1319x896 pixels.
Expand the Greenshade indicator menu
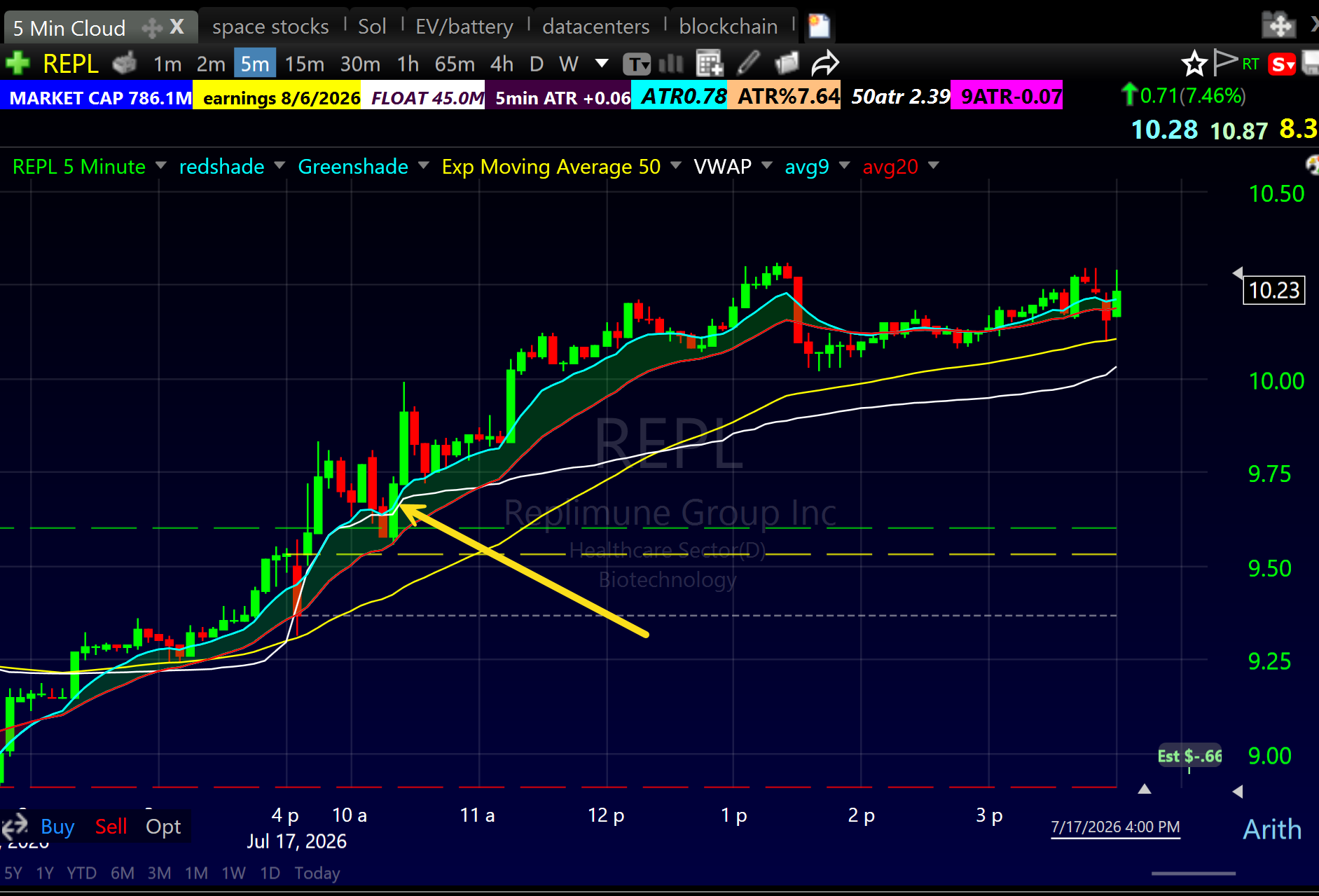tap(423, 166)
